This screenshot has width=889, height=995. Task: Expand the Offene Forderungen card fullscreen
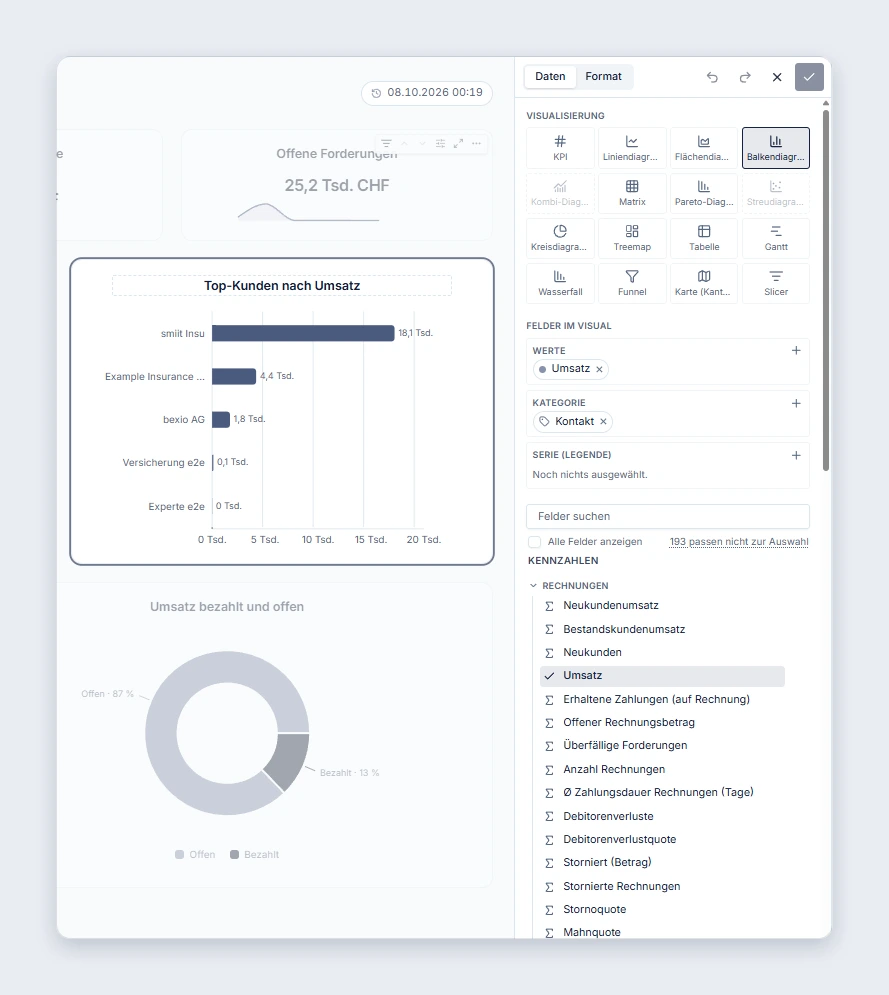click(458, 143)
